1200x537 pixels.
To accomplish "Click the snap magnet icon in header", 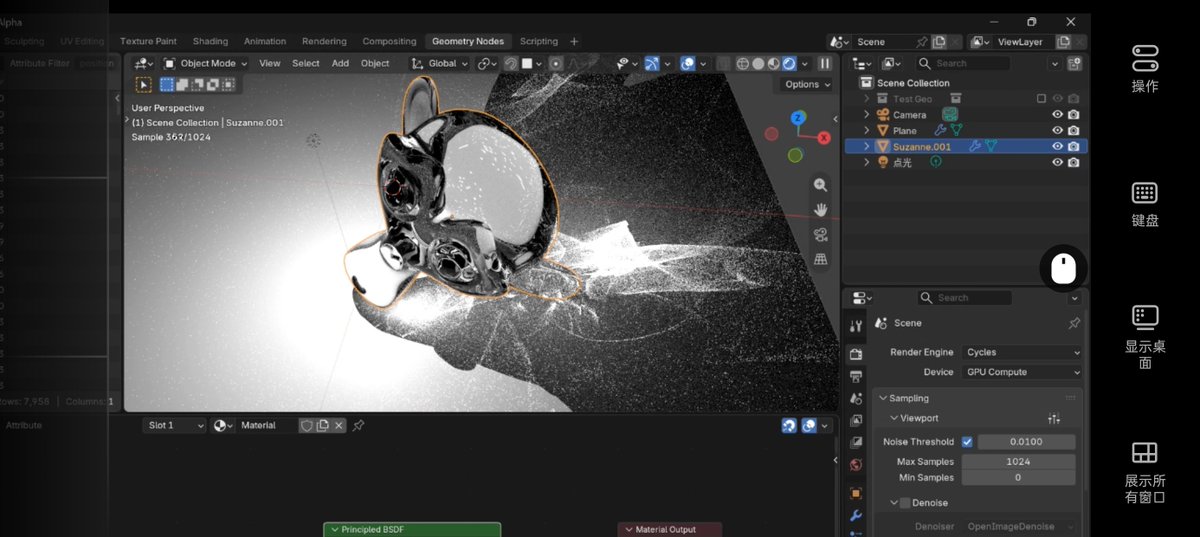I will click(x=510, y=63).
